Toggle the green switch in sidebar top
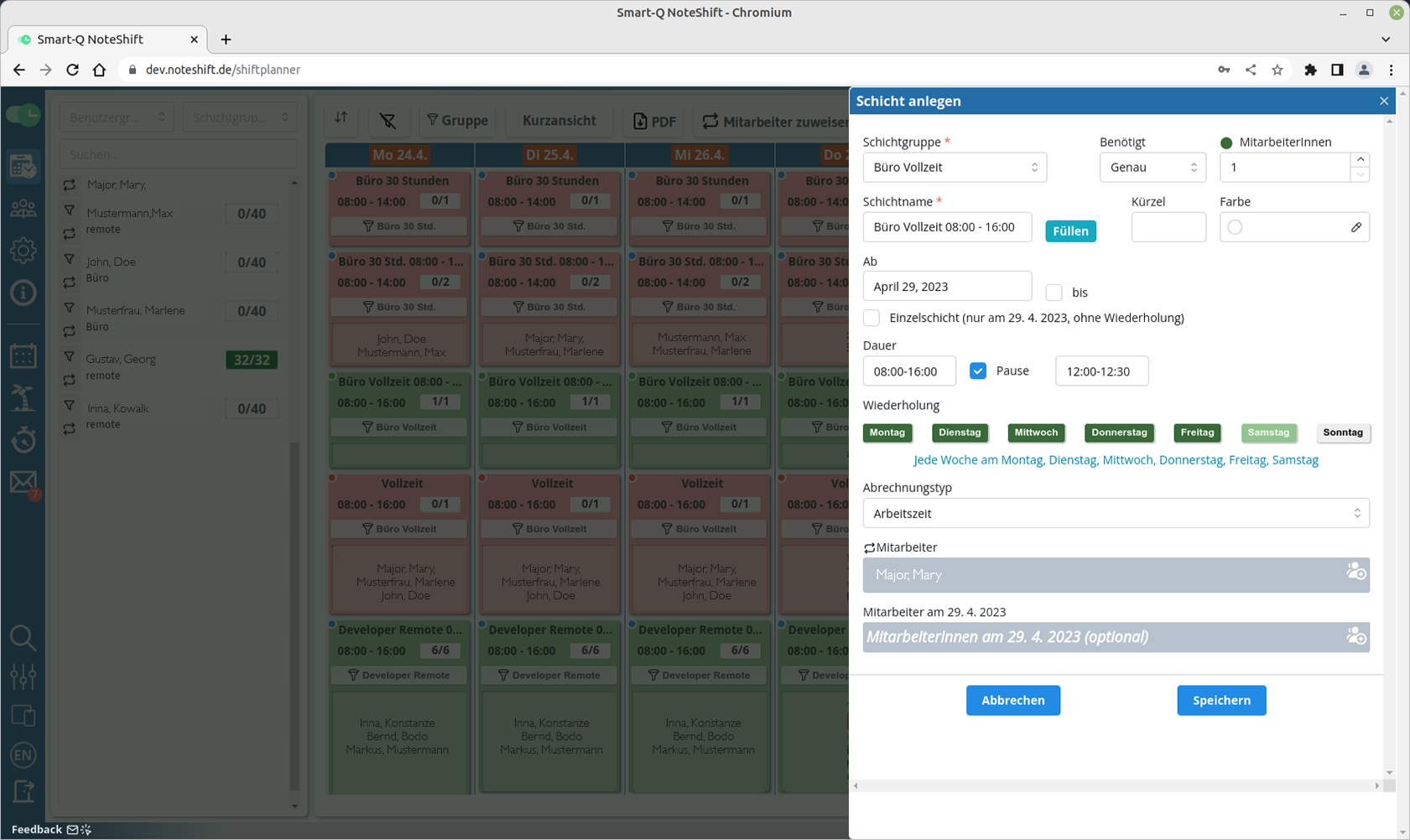1410x840 pixels. tap(23, 115)
